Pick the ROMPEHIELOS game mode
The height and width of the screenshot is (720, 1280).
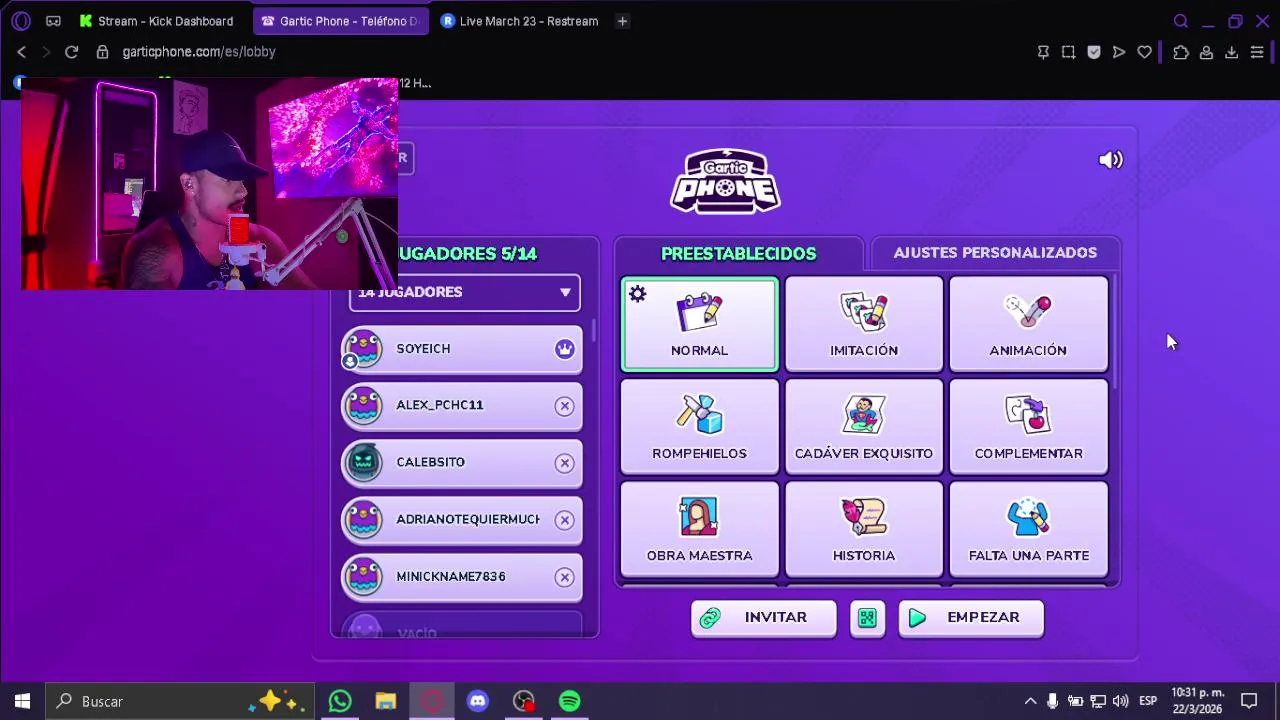click(x=699, y=427)
